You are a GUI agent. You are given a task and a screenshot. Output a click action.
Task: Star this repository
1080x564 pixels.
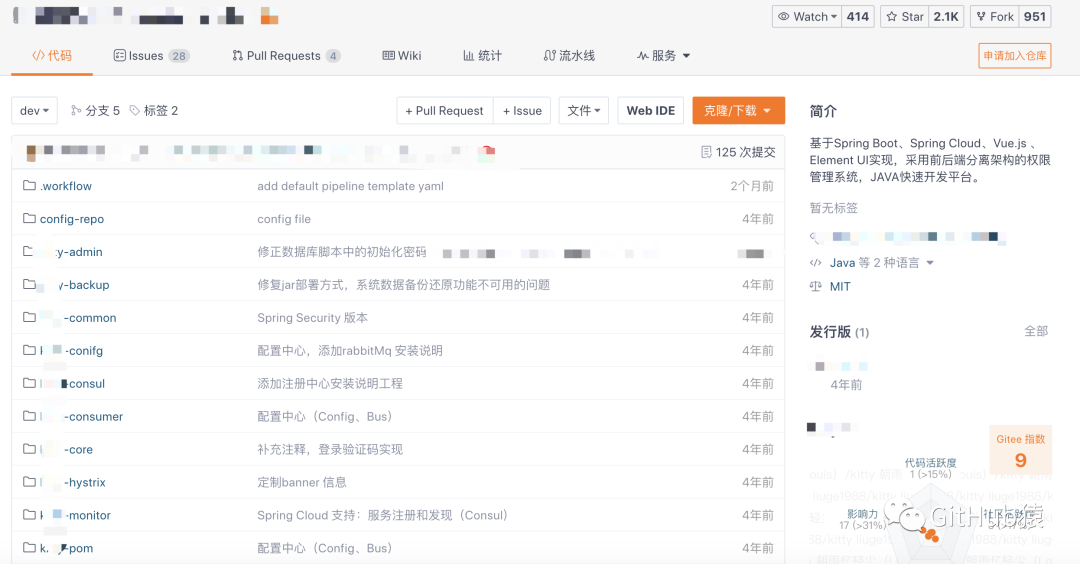coord(904,17)
